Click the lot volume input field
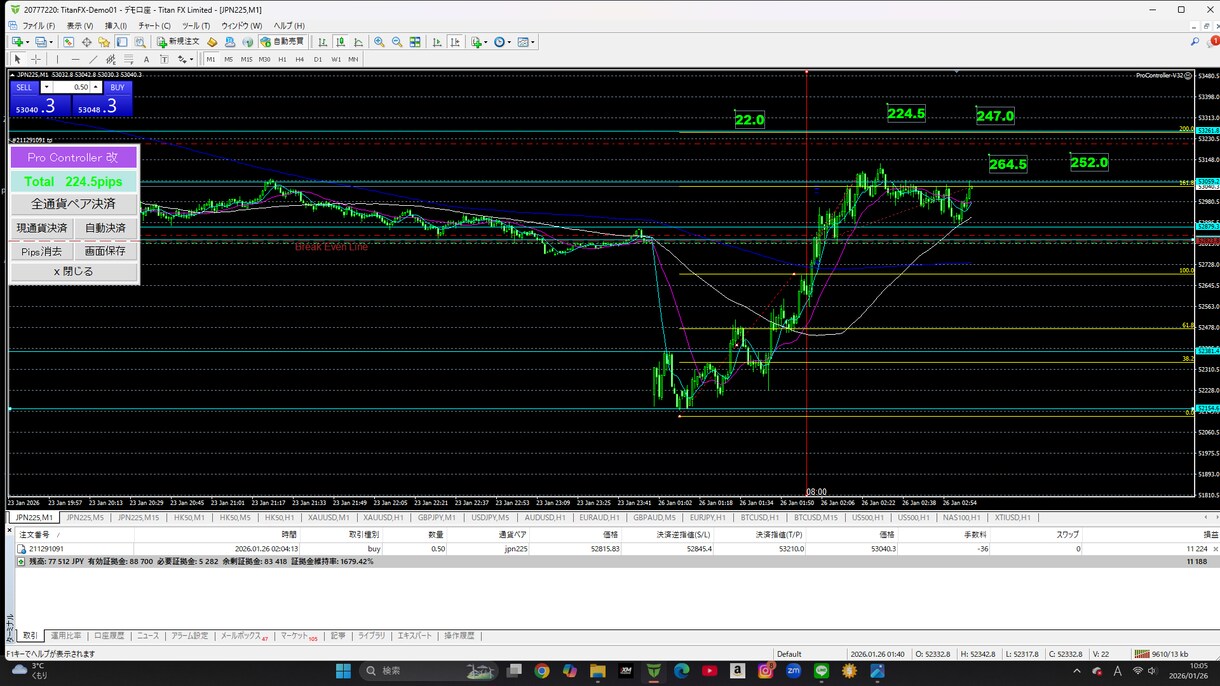This screenshot has height=686, width=1220. 72,87
